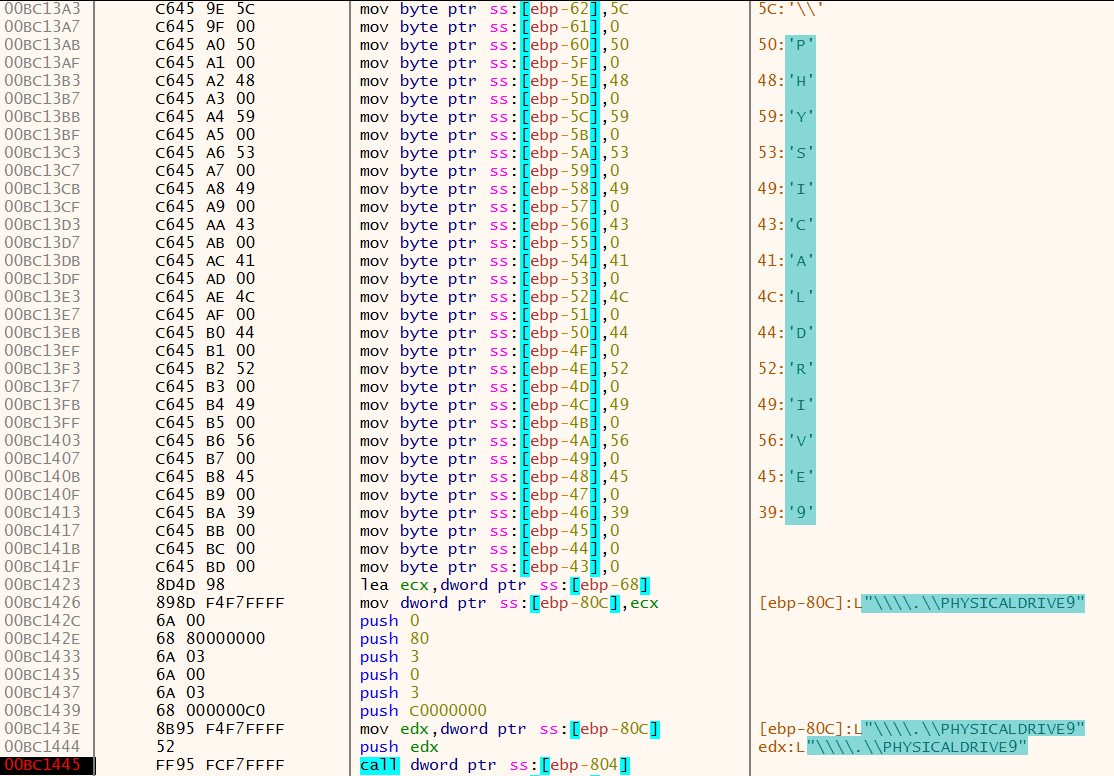The height and width of the screenshot is (776, 1114).
Task: Click opcode bytes FF95 FCF7FFFF
Action: pos(220,765)
